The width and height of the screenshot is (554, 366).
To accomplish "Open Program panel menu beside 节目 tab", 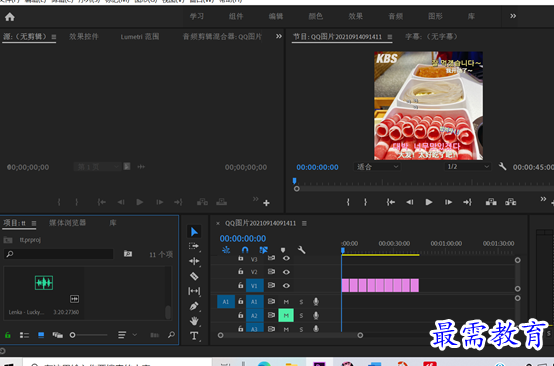I will [390, 37].
